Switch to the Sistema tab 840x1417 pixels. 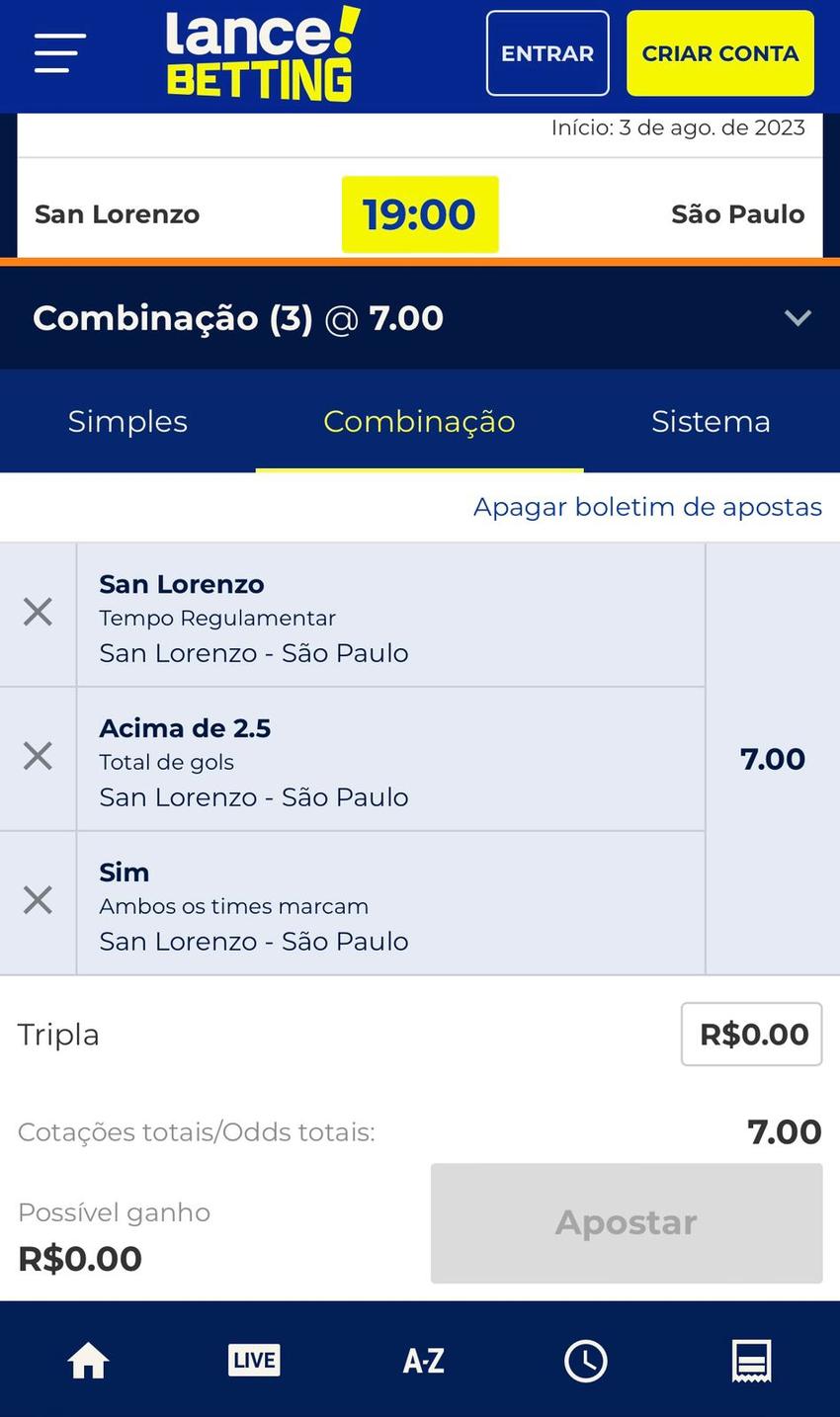[x=711, y=422]
